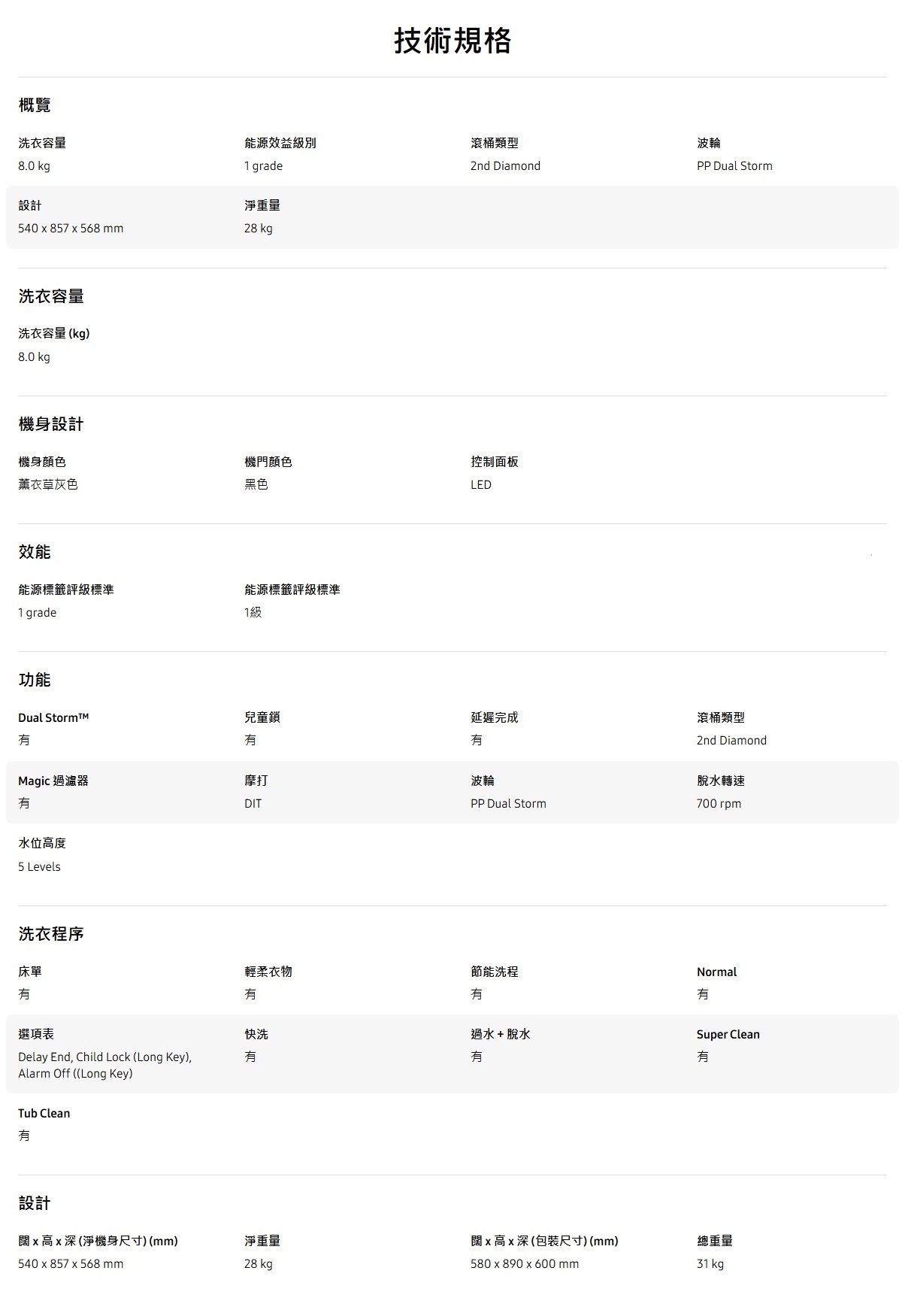Select the 概覽 section heading
This screenshot has height=1316, width=902.
tap(35, 105)
